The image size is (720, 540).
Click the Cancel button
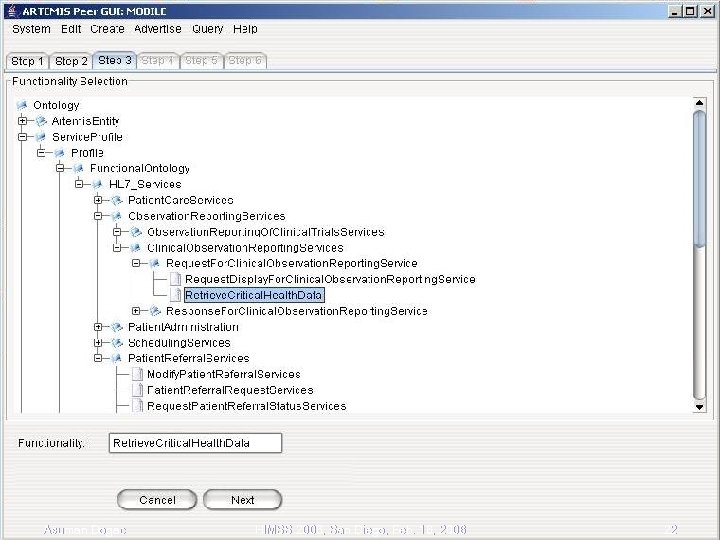pos(157,500)
